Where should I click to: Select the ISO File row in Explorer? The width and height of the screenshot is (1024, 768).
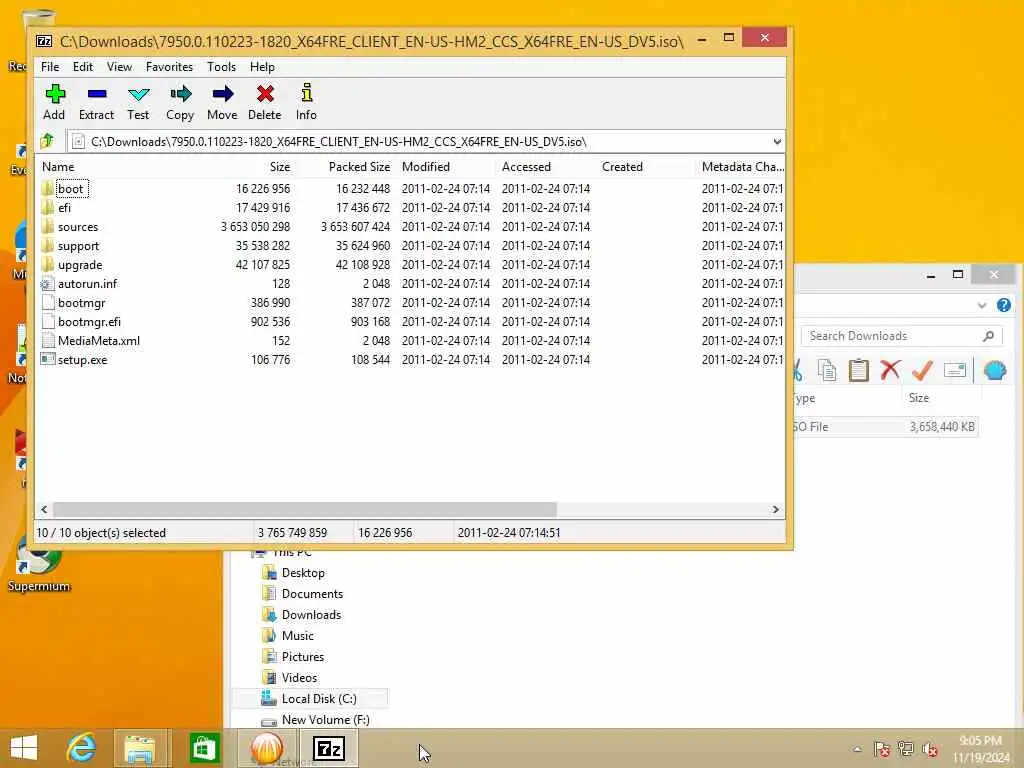click(885, 426)
